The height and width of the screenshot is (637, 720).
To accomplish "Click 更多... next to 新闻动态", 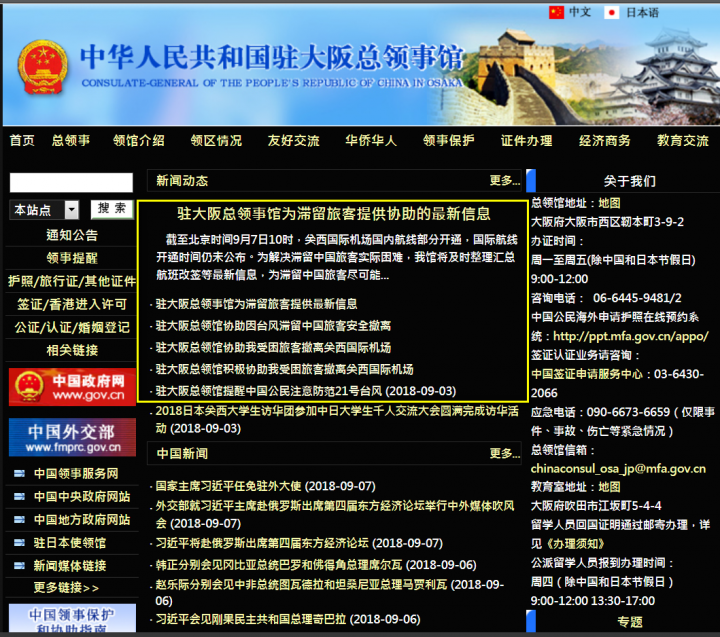I will click(x=505, y=180).
